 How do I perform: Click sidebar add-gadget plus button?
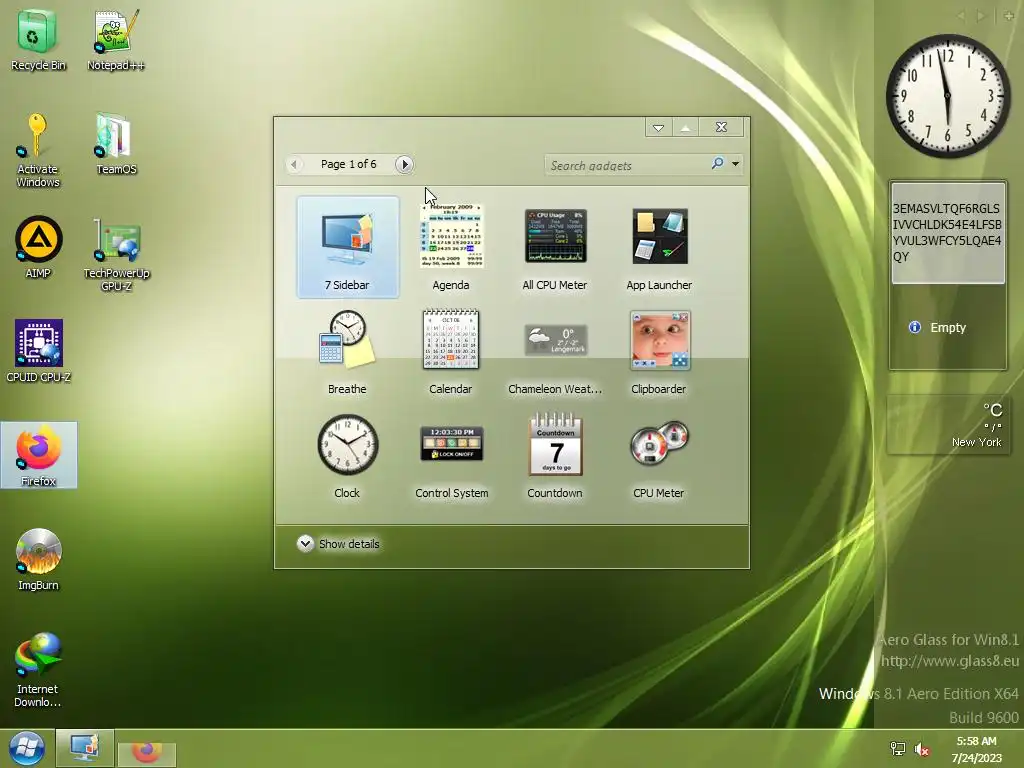point(1009,15)
